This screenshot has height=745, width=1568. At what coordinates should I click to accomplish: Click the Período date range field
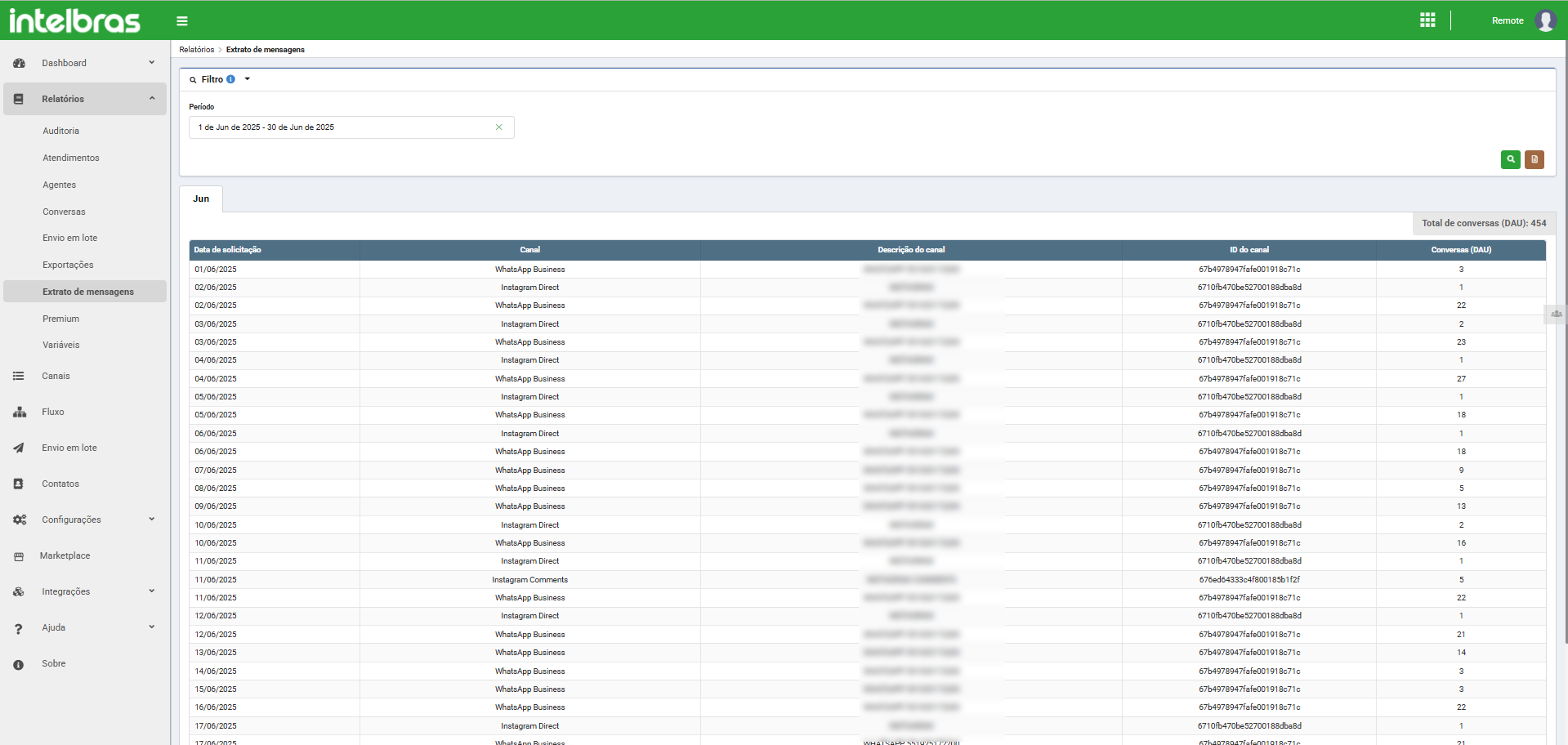[351, 127]
